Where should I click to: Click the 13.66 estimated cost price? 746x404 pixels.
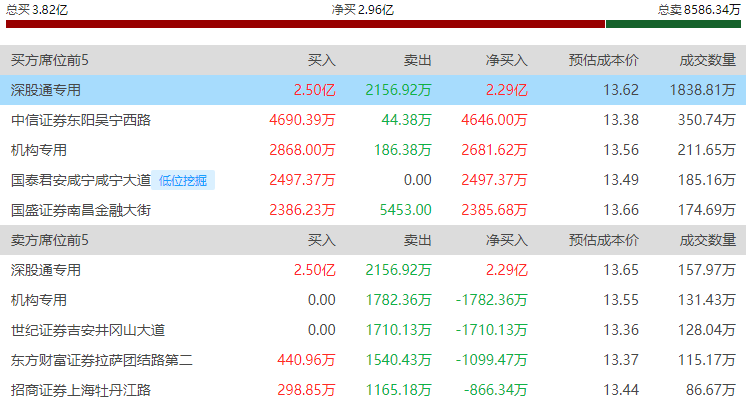tap(621, 210)
